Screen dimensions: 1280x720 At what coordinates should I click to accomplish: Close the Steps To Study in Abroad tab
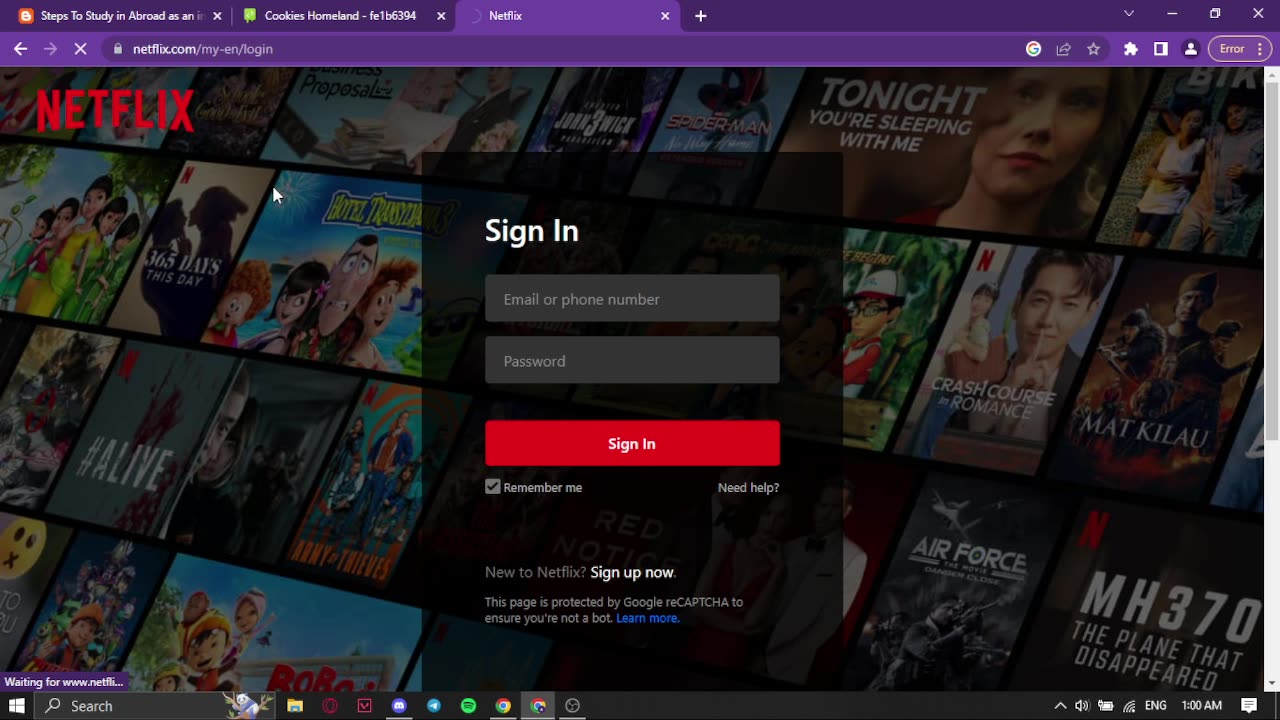pos(217,16)
